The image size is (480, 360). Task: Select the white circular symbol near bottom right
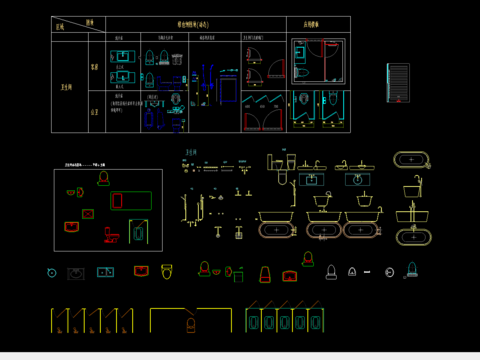389,272
